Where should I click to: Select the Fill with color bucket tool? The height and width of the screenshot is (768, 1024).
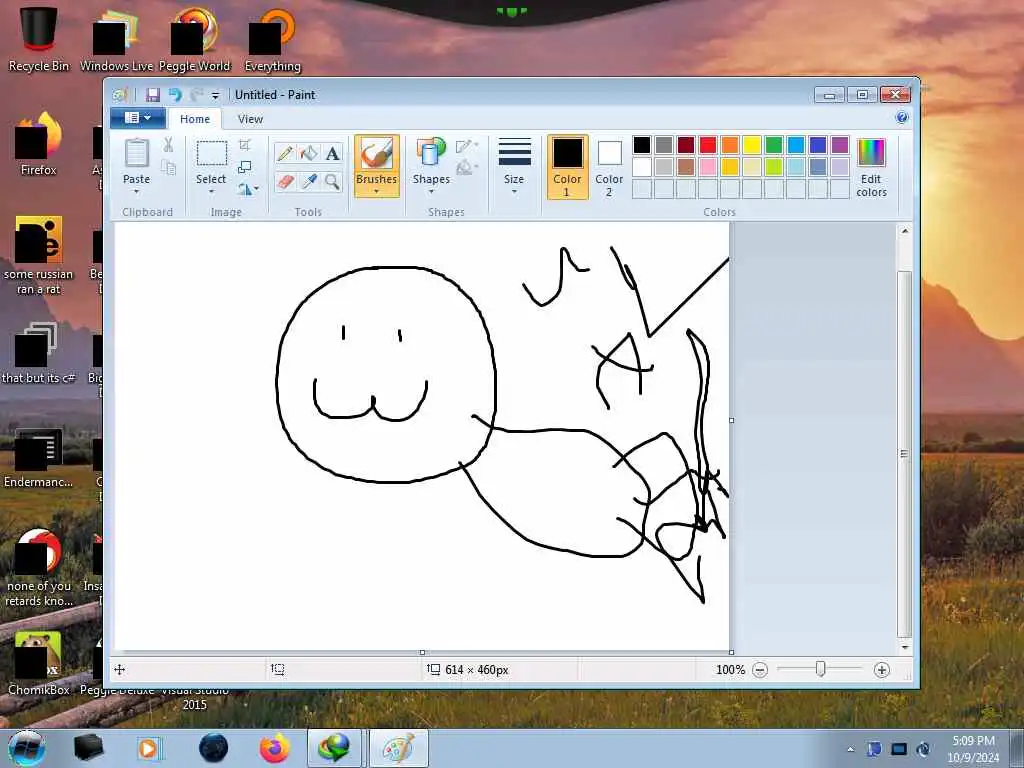(x=309, y=153)
